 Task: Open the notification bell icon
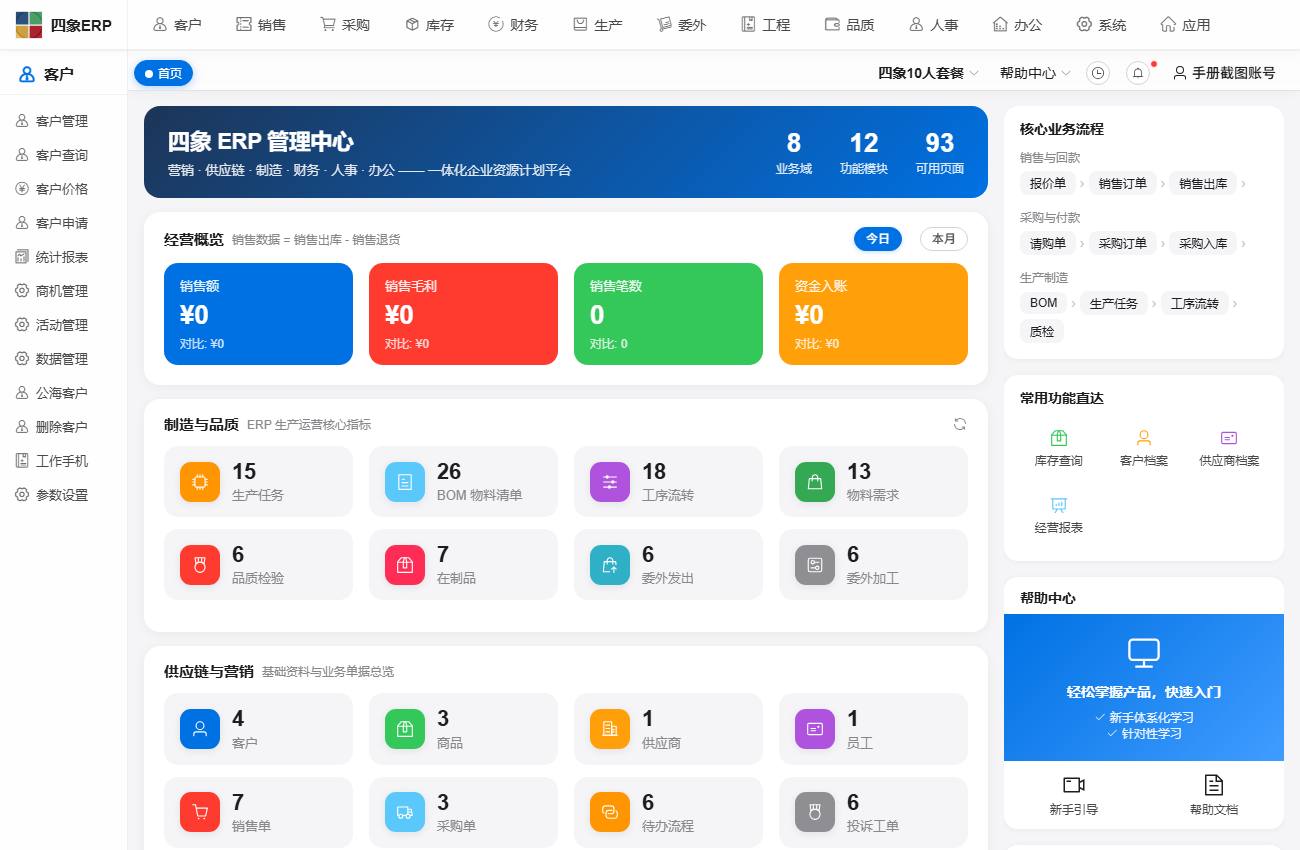[1138, 73]
